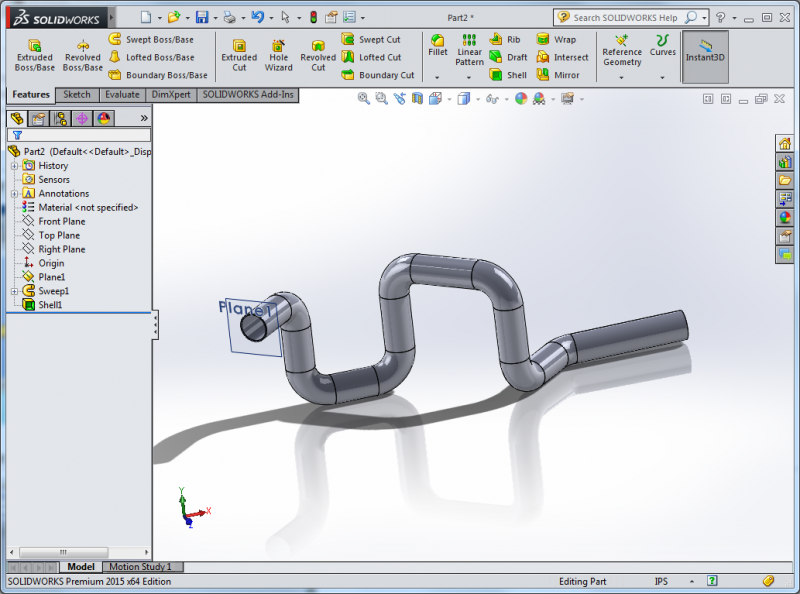
Task: Activate the Fillet tool
Action: tap(437, 45)
